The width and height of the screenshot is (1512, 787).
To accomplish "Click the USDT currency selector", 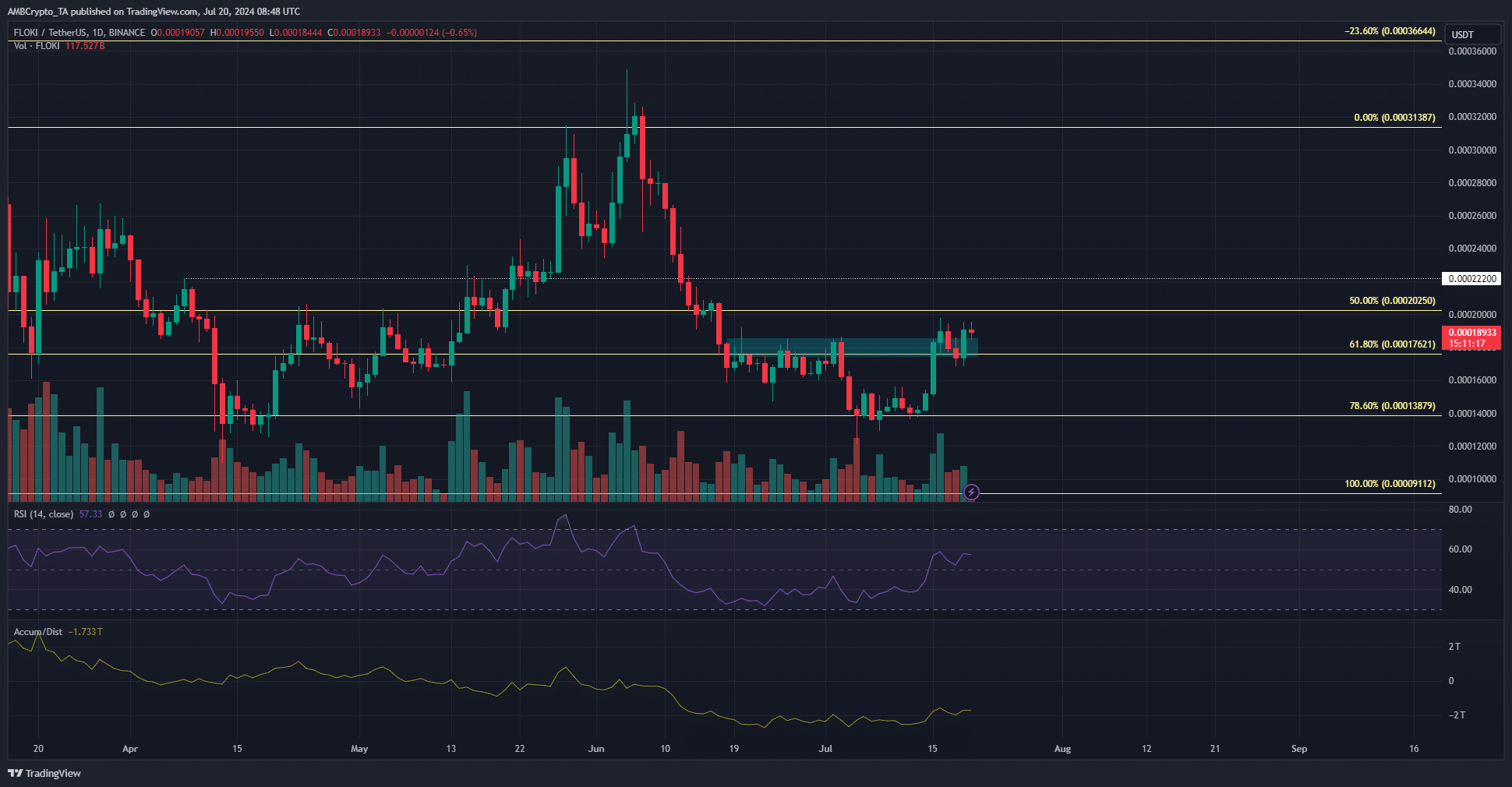I will (1472, 34).
